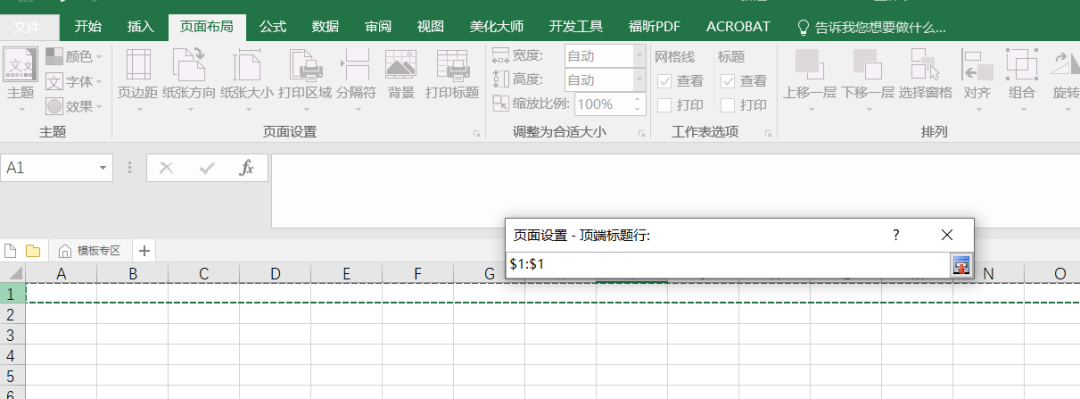Select row 3 header
1080x399 pixels.
coord(12,335)
